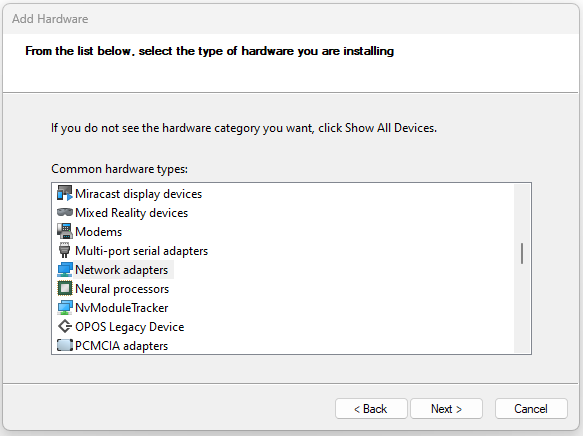Select Multi-port serial adapters text entry
Viewport: 583px width, 436px height.
[x=141, y=251]
